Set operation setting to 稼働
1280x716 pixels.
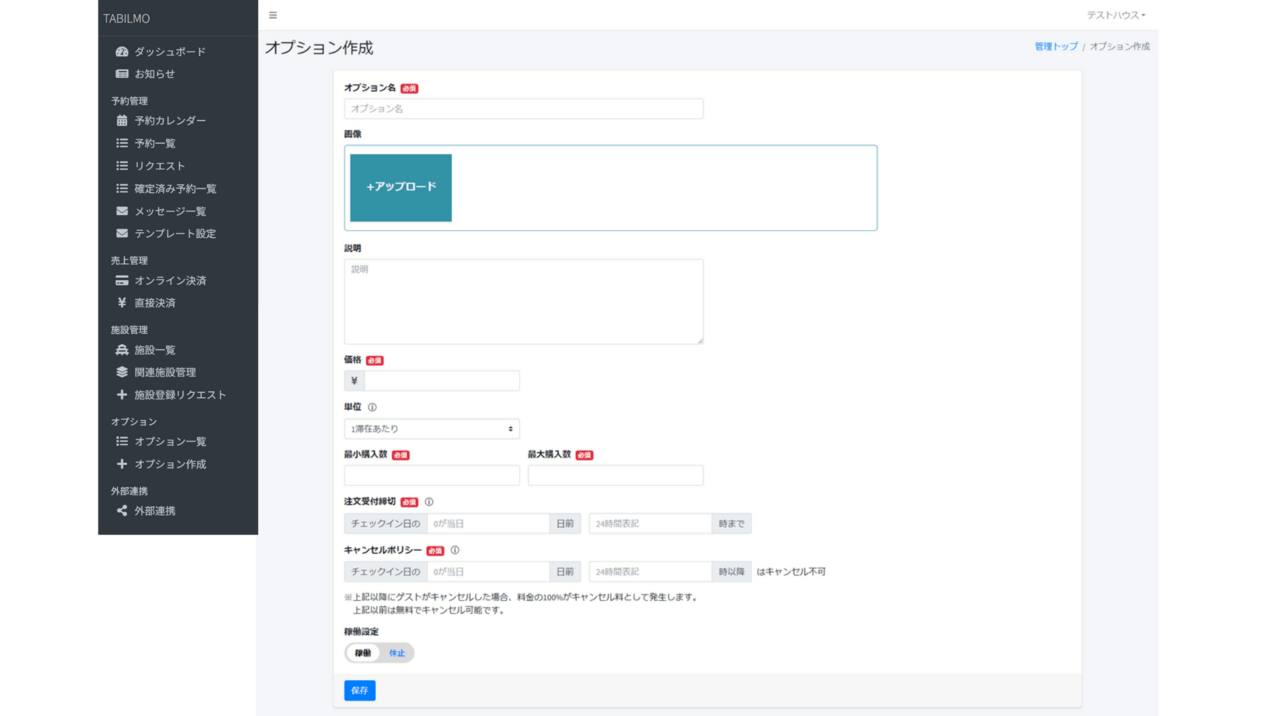[363, 653]
